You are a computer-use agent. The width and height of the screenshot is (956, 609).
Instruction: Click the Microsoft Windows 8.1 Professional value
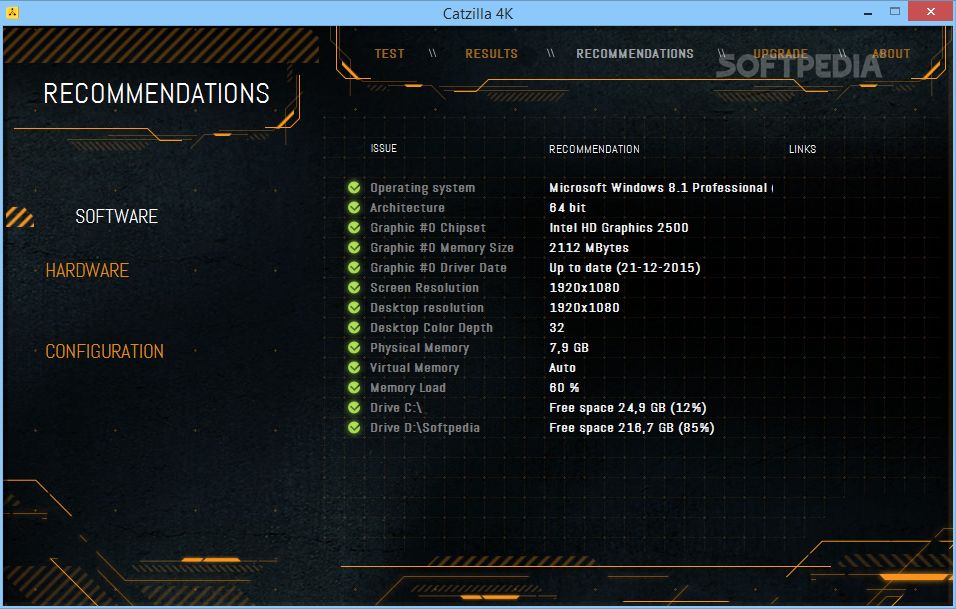(x=661, y=188)
